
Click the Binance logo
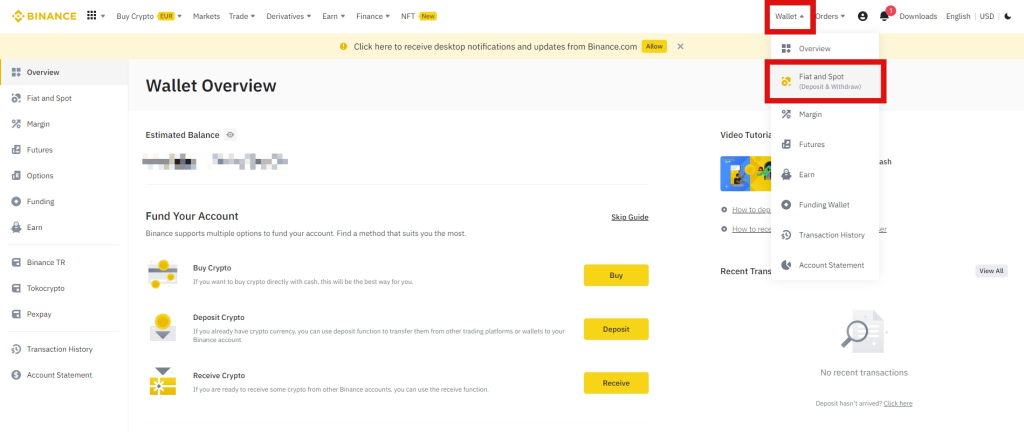tap(44, 16)
